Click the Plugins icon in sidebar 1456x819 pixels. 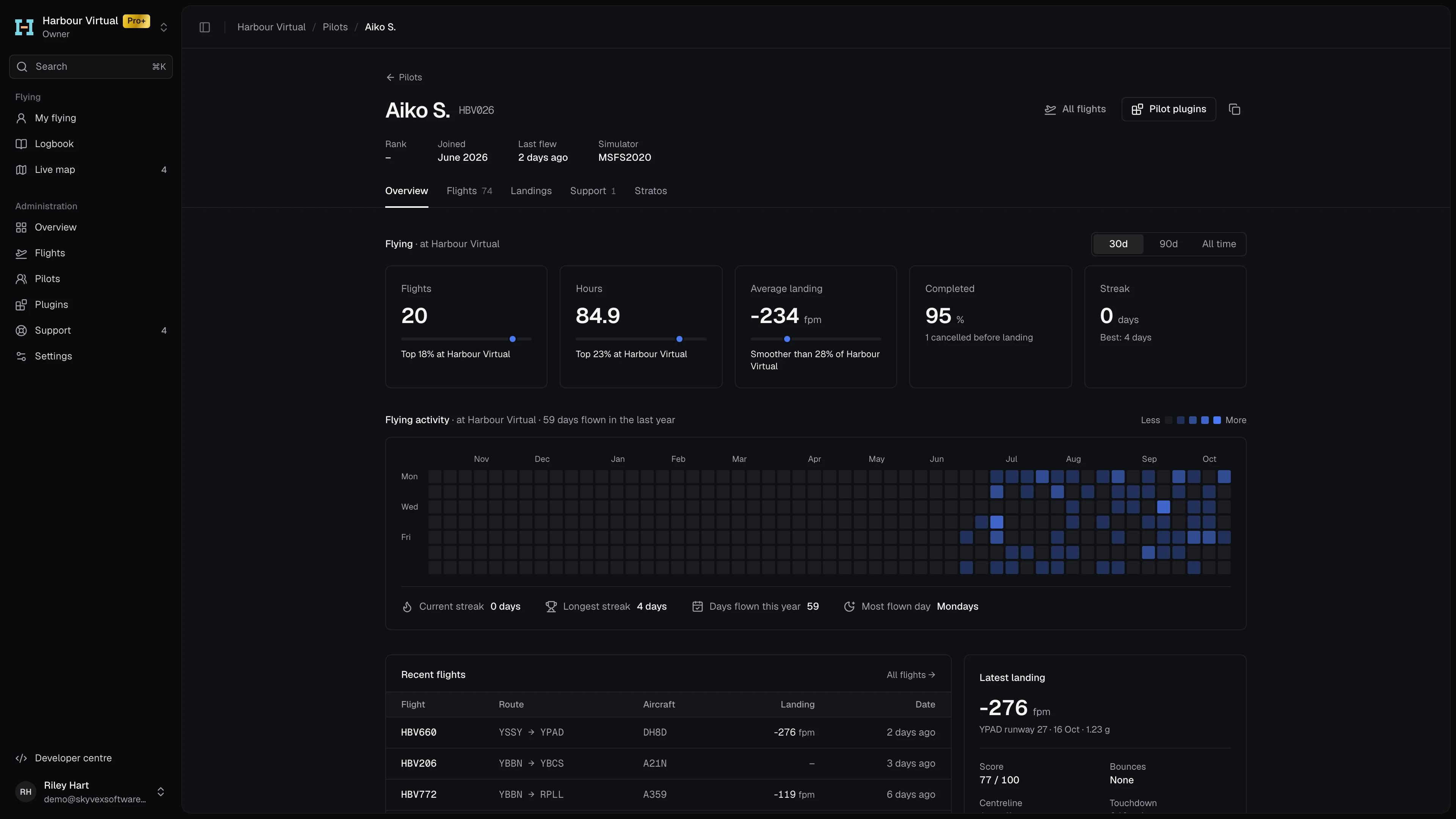(22, 304)
